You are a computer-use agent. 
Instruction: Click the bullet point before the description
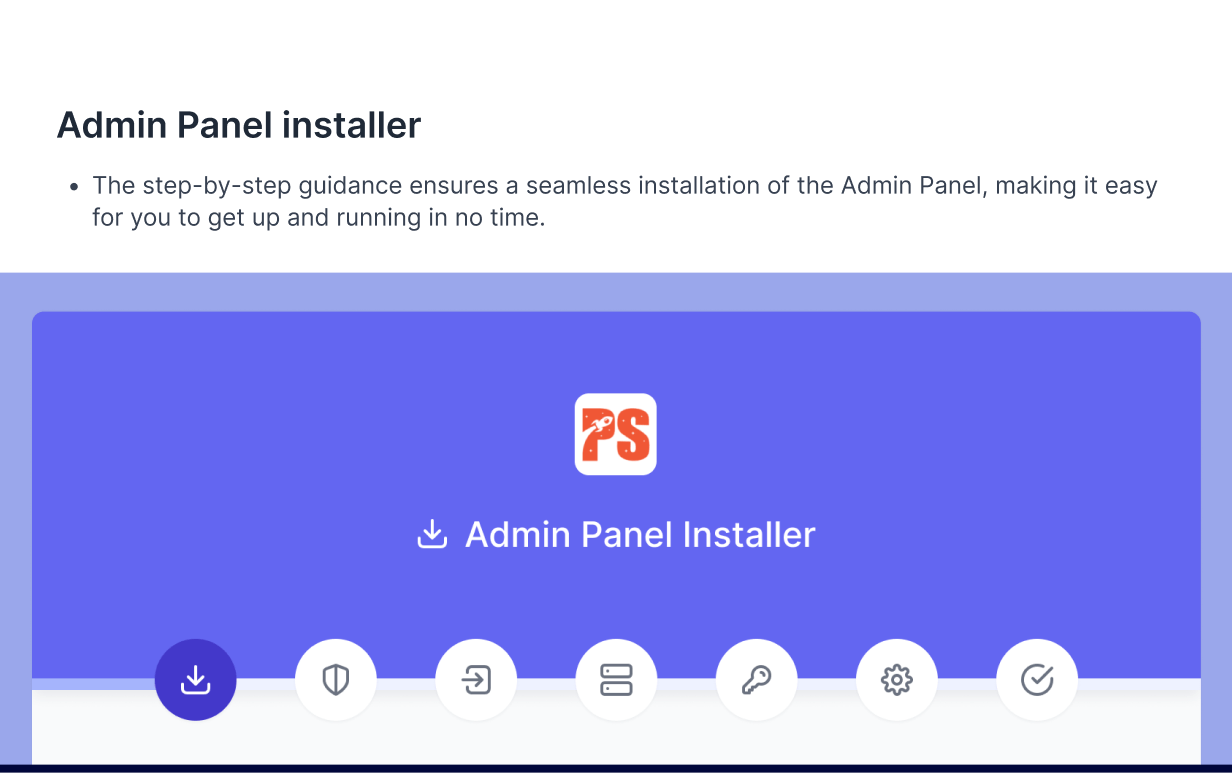pyautogui.click(x=74, y=187)
